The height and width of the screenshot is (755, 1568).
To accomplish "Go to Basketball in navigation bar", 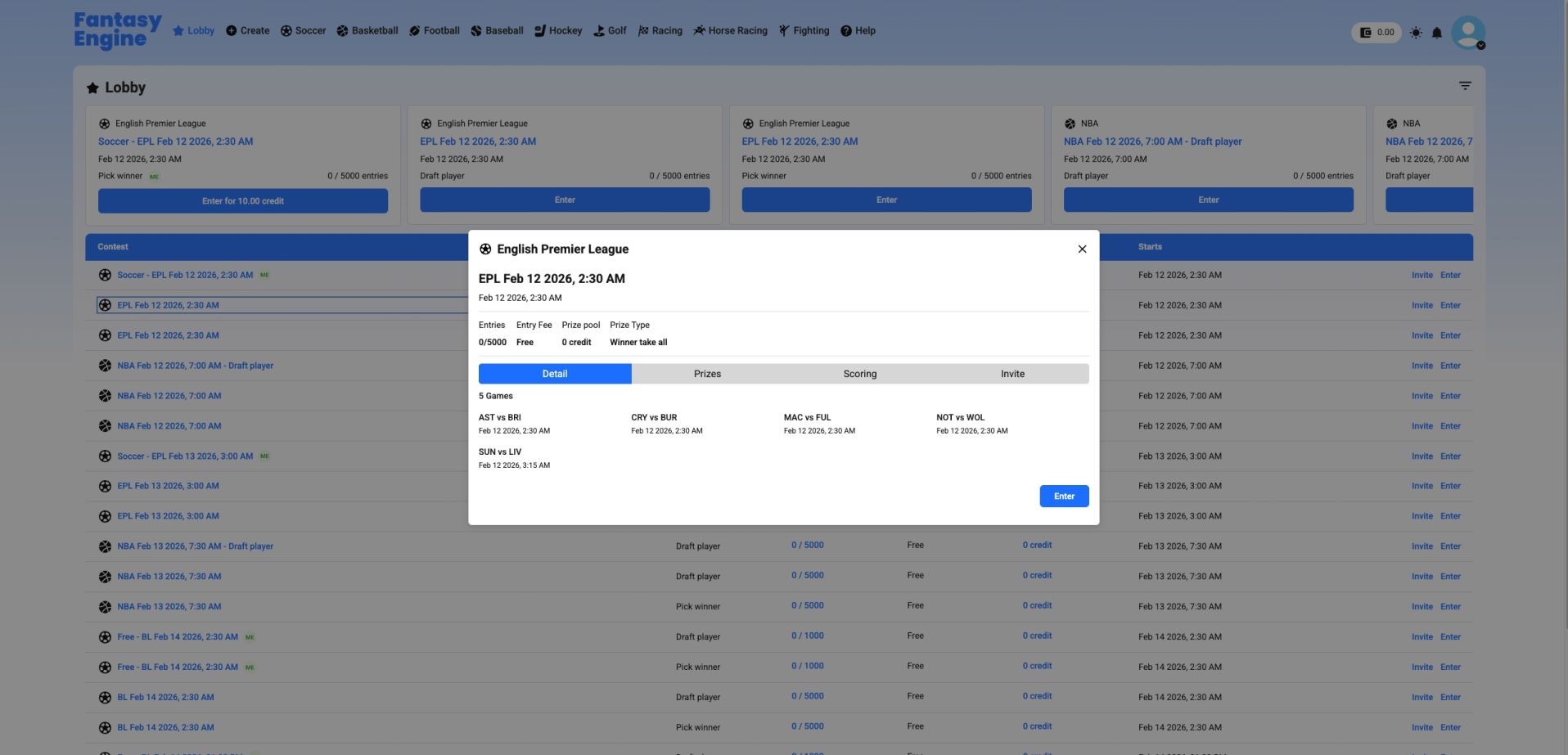I will pos(367,31).
